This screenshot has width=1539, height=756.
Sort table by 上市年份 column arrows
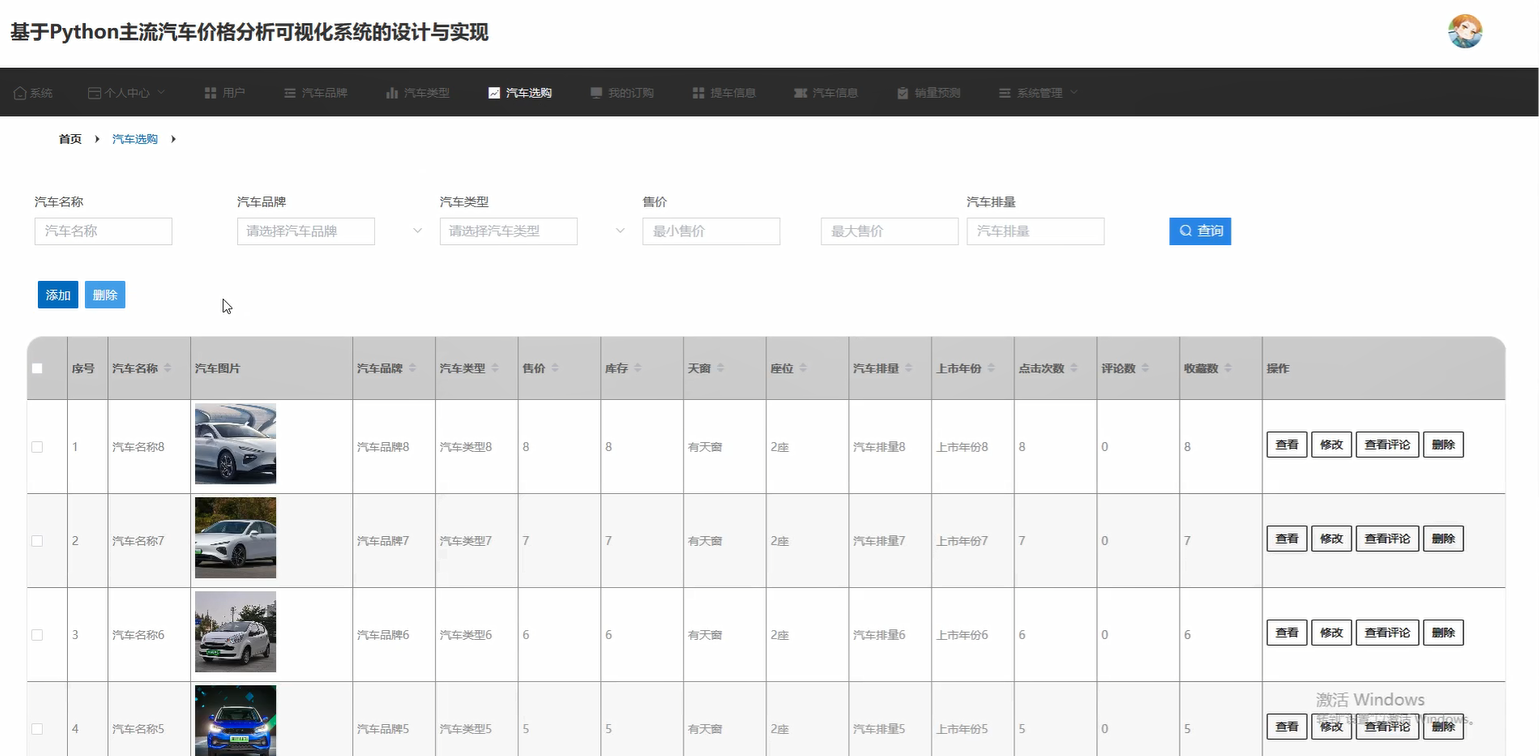click(x=992, y=368)
